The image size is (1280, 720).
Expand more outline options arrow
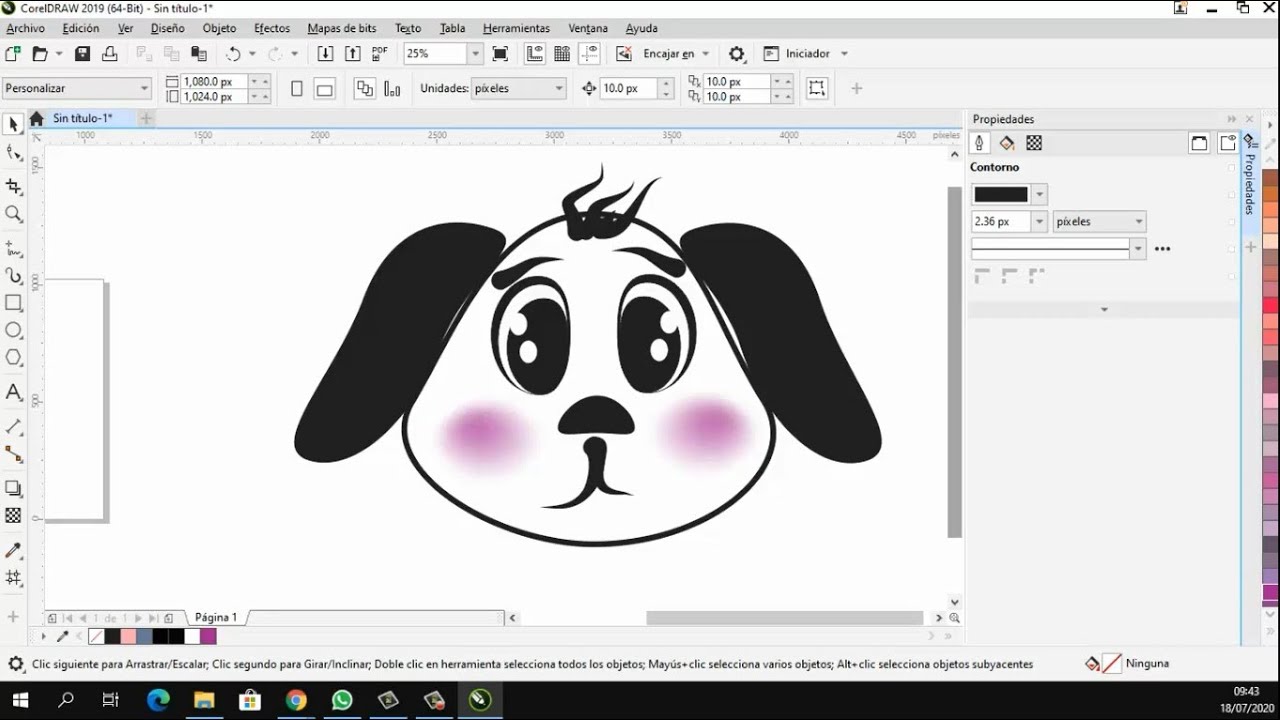point(1104,310)
